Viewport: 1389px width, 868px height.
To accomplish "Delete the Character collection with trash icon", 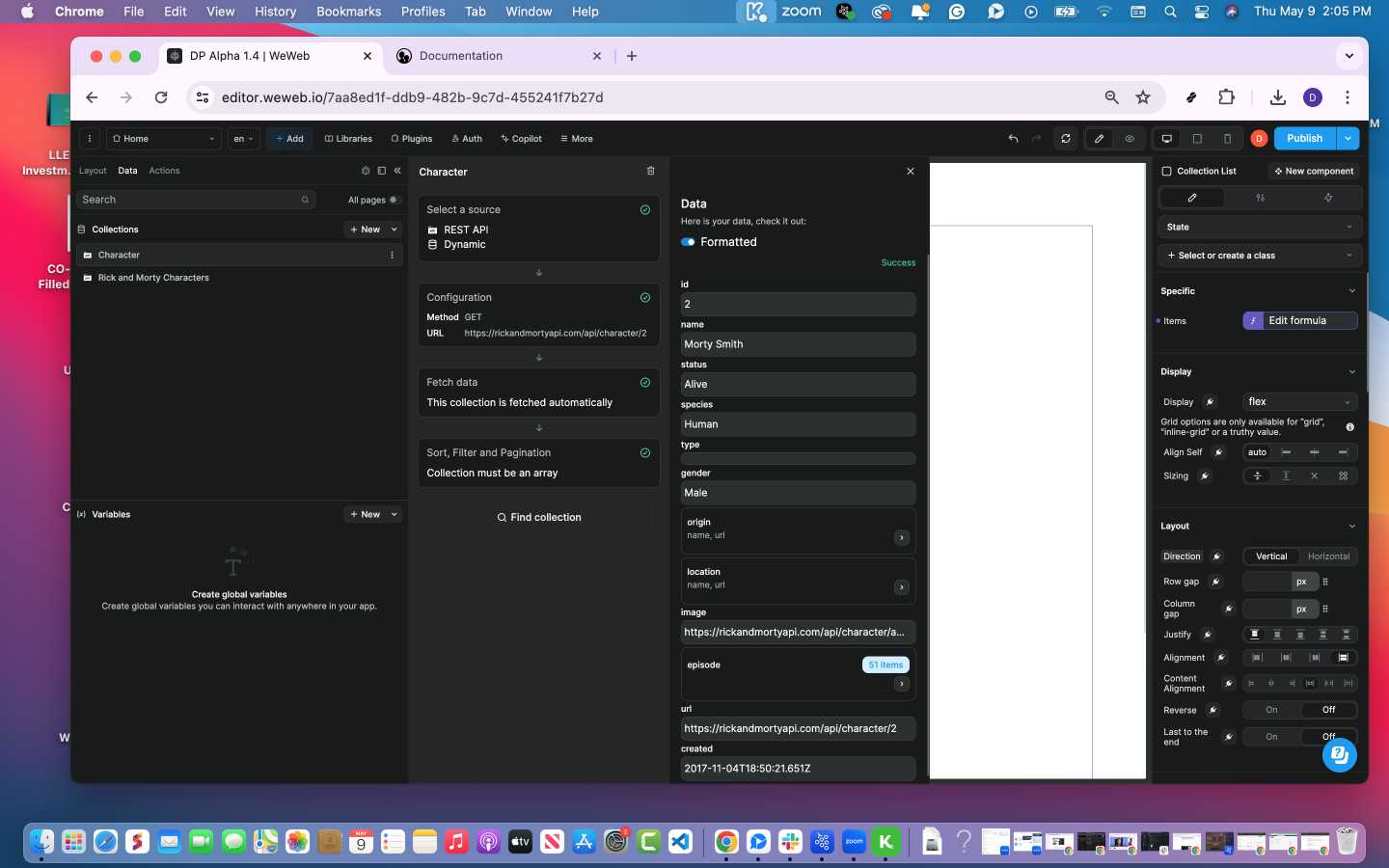I will (650, 171).
